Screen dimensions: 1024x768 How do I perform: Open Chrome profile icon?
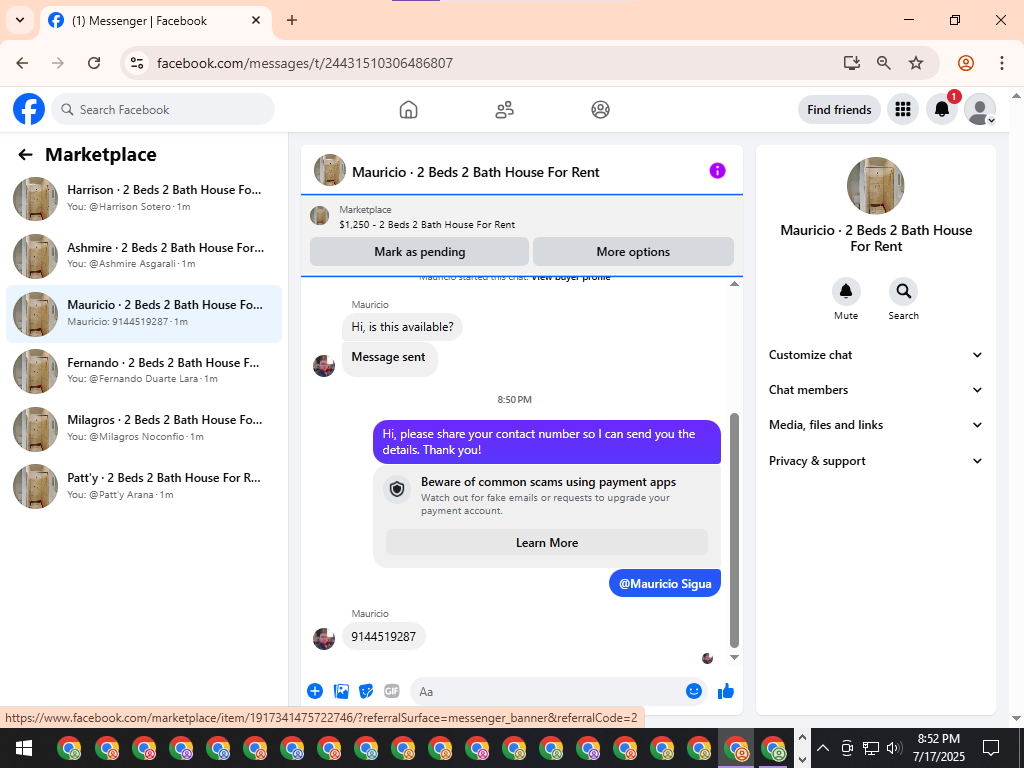(x=966, y=63)
